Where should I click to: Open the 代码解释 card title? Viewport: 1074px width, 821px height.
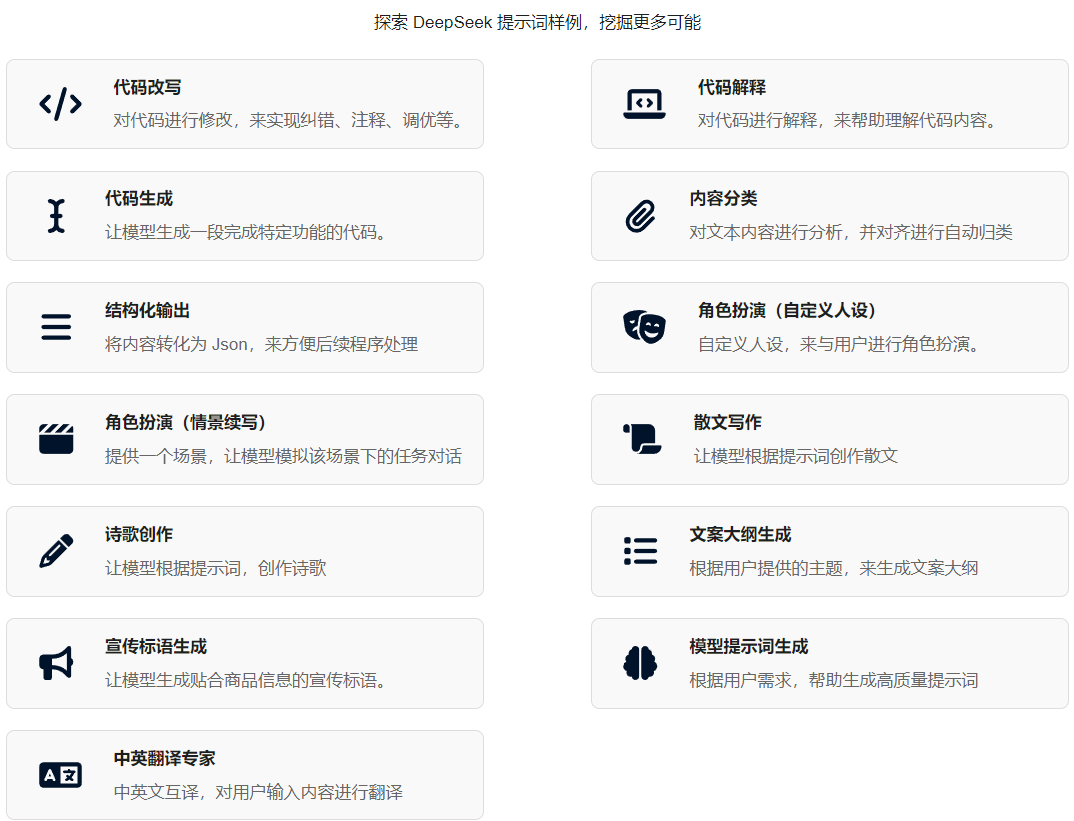coord(732,88)
